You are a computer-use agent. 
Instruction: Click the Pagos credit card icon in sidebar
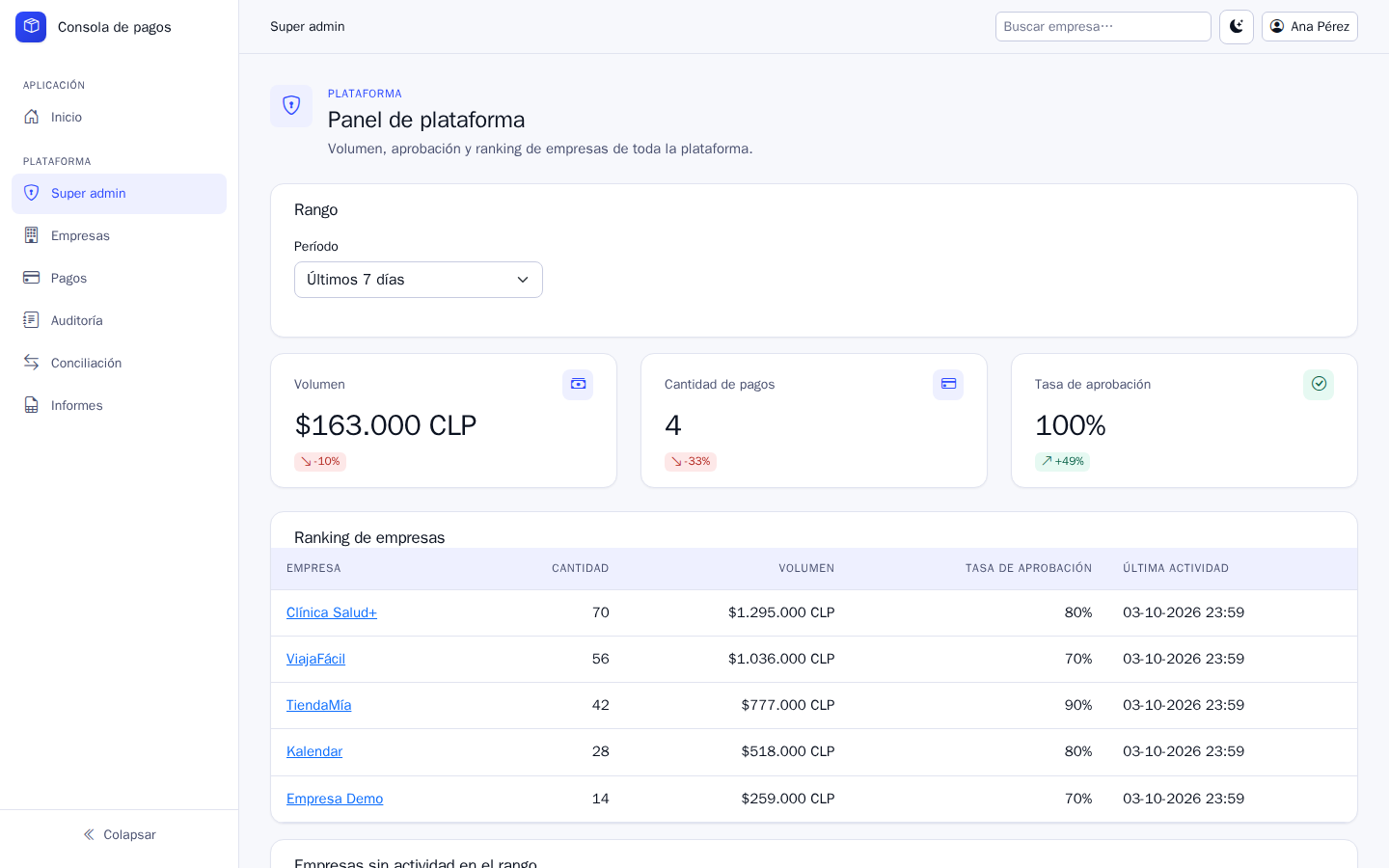[32, 278]
